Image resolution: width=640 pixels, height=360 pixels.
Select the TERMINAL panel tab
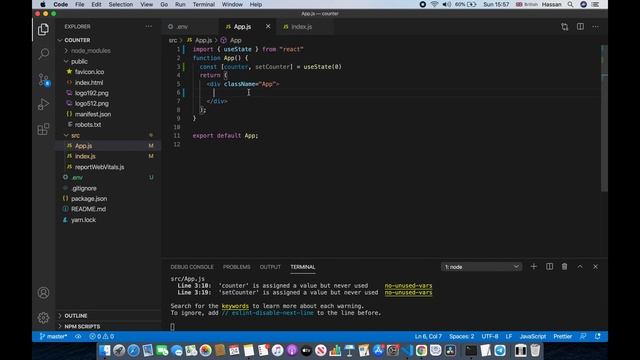[x=303, y=267]
